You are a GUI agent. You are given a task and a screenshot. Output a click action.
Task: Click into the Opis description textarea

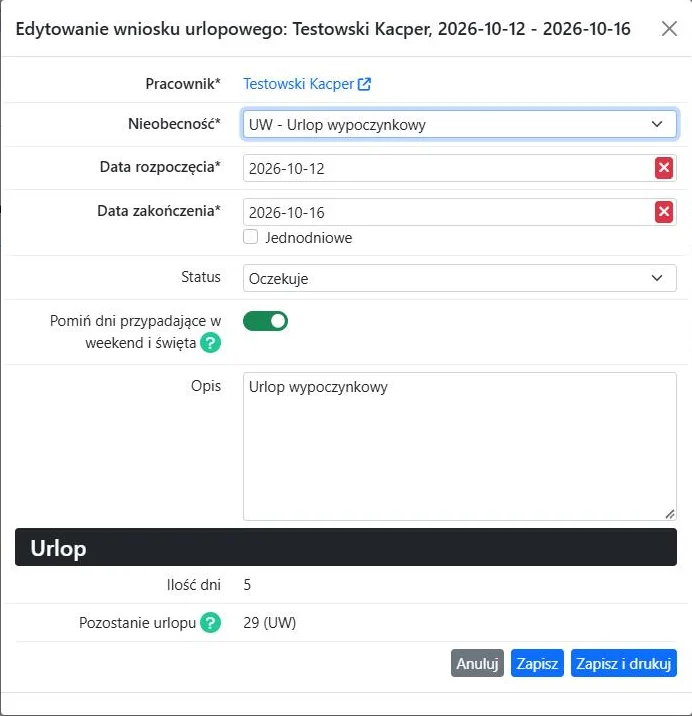point(460,447)
